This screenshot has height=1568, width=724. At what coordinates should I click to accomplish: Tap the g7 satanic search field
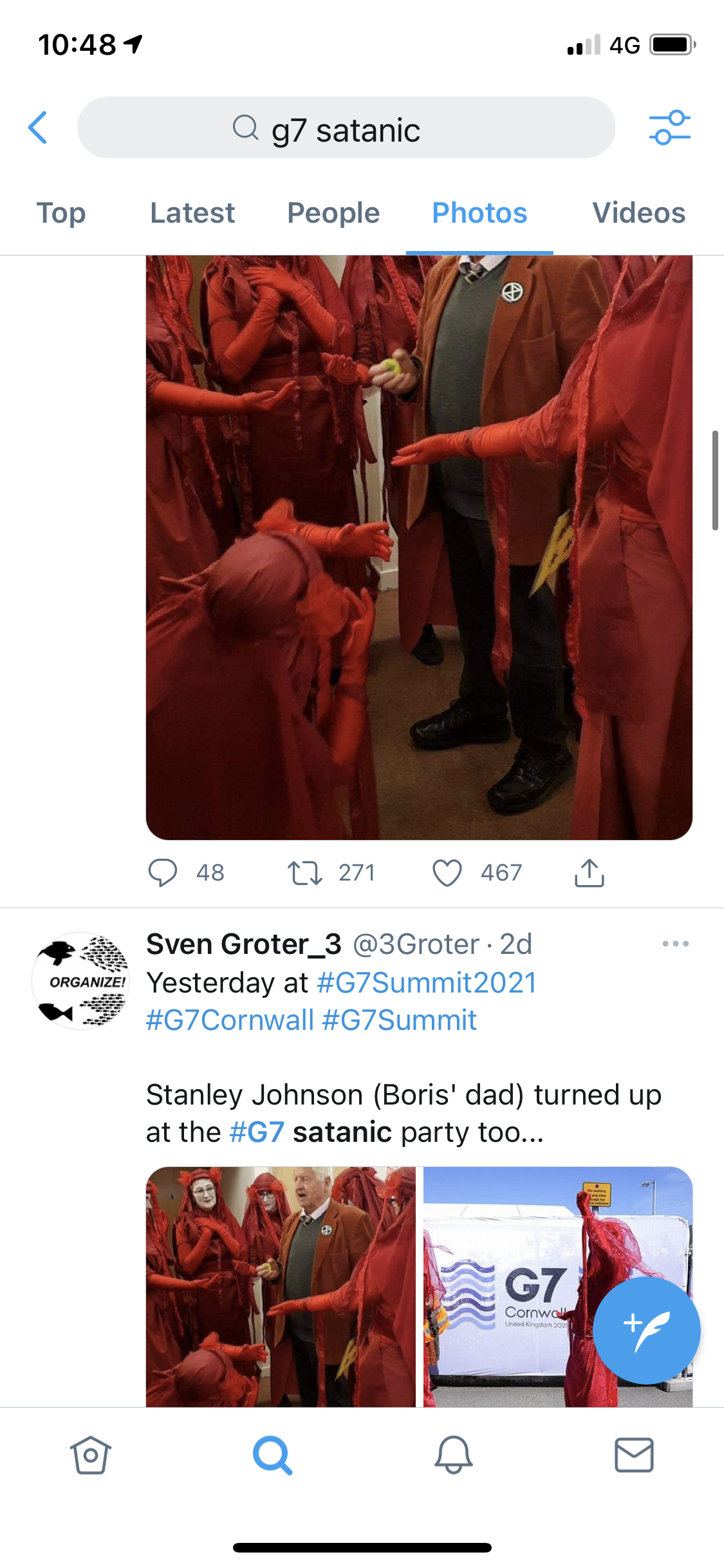click(x=346, y=127)
